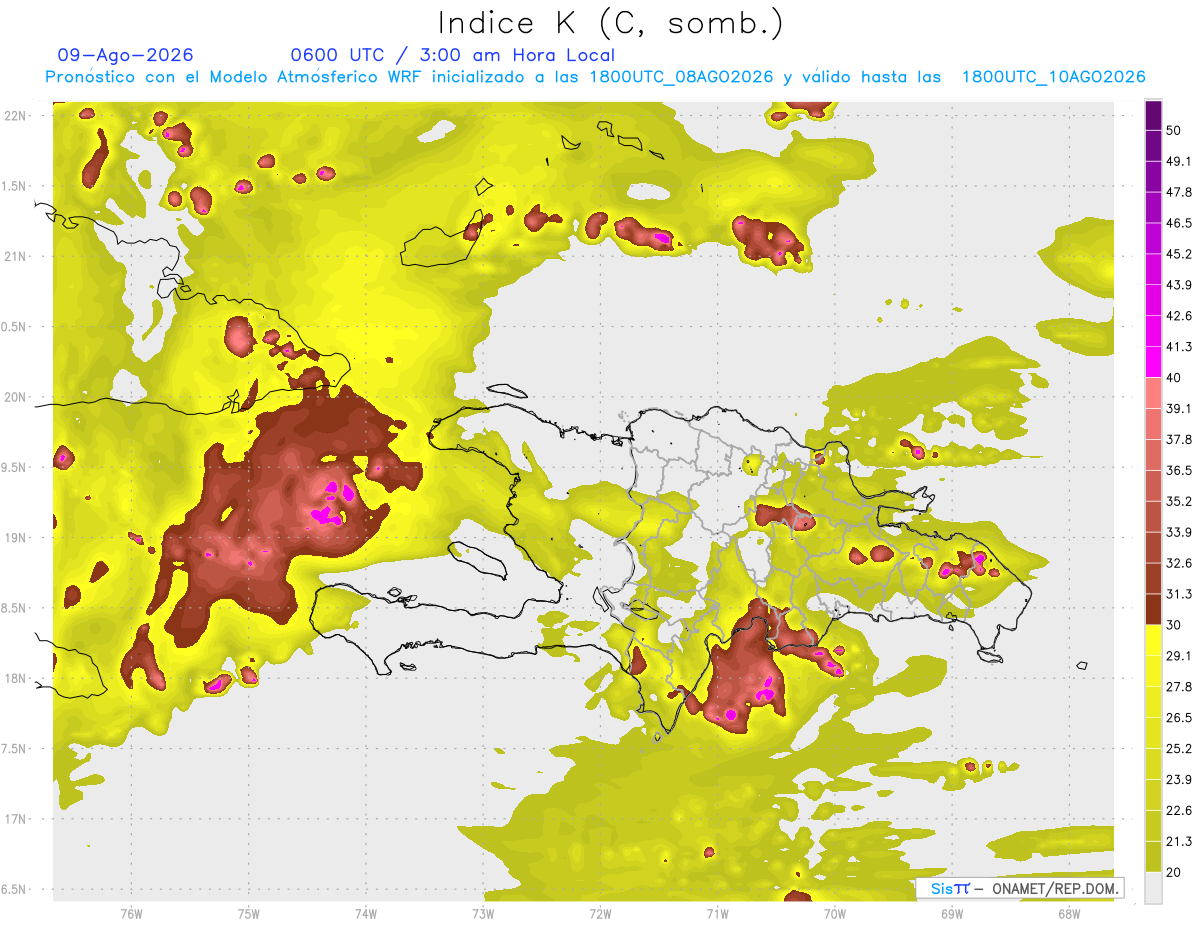
Task: Click the salmon swatch between 39.1 and 40
Action: click(x=1153, y=393)
